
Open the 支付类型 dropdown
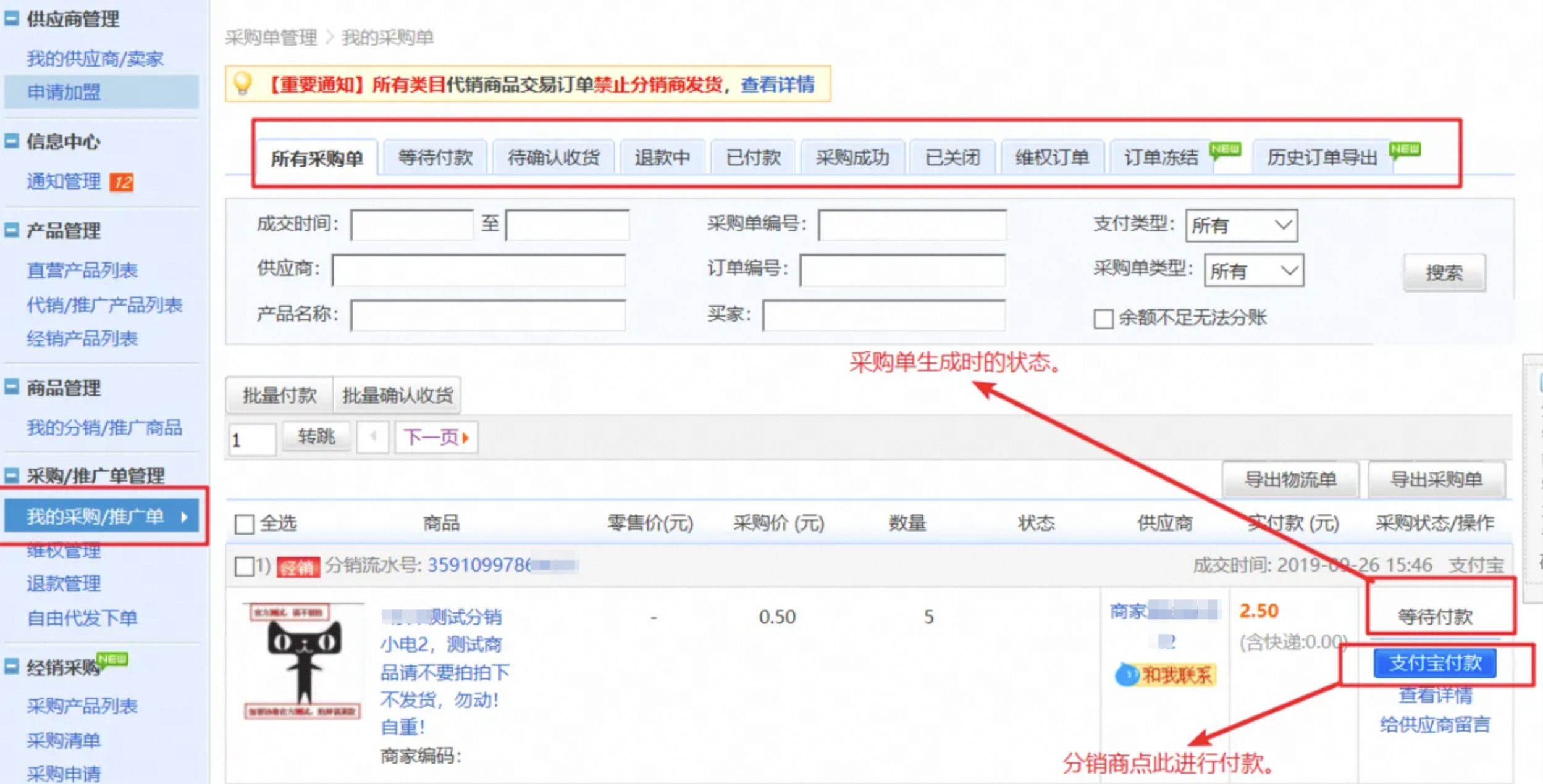[x=1241, y=225]
